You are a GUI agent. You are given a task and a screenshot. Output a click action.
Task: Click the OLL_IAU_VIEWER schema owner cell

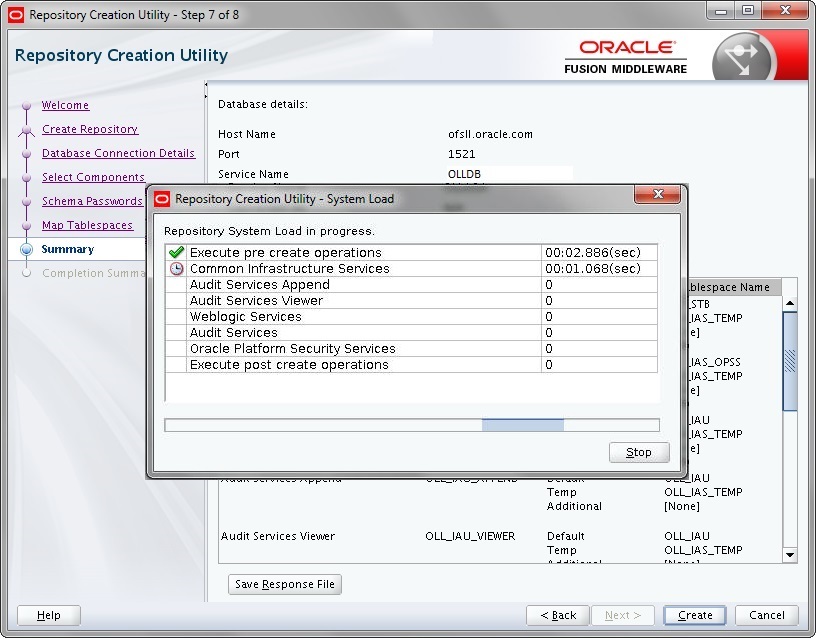pyautogui.click(x=470, y=536)
